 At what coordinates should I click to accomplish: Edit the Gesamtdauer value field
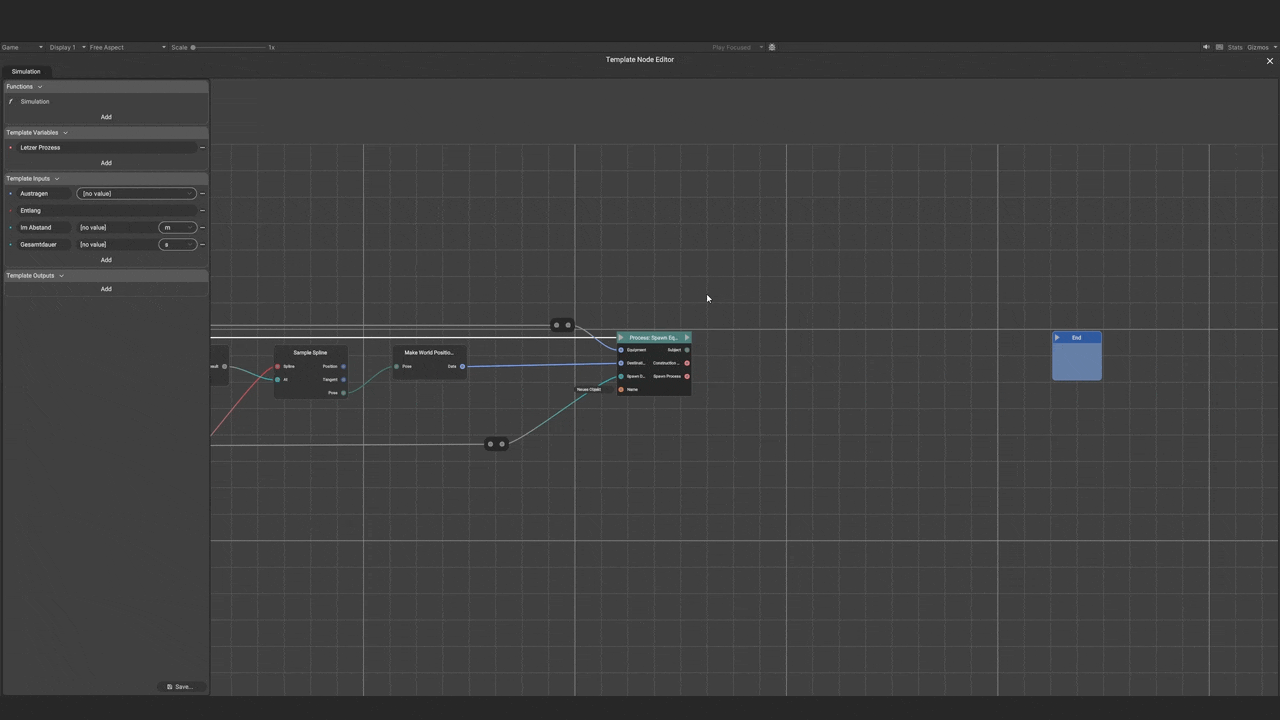point(116,244)
